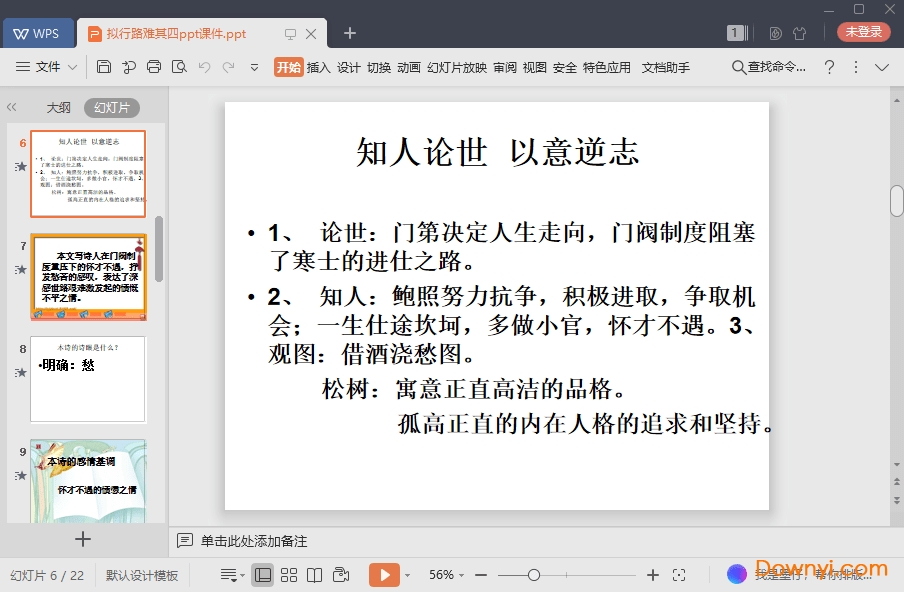Click the 未登录 login button
The image size is (904, 592).
[x=863, y=32]
